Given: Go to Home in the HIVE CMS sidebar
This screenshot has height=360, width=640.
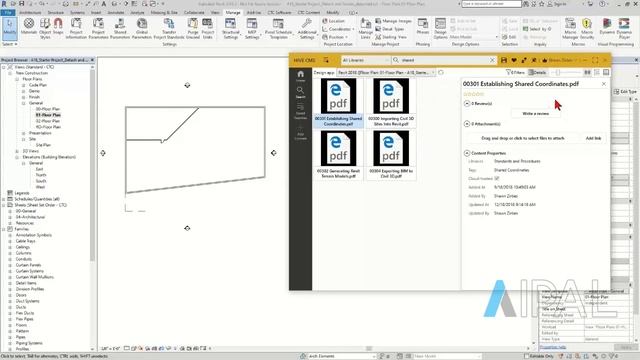Looking at the screenshot, I should coord(300,76).
